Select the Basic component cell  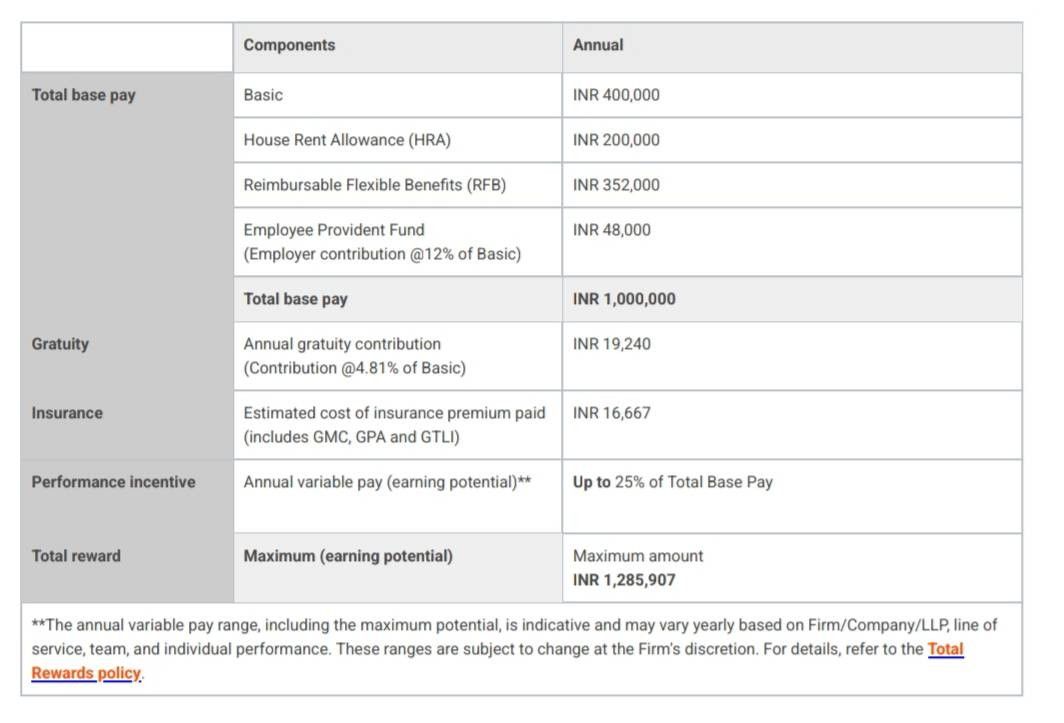[x=398, y=95]
